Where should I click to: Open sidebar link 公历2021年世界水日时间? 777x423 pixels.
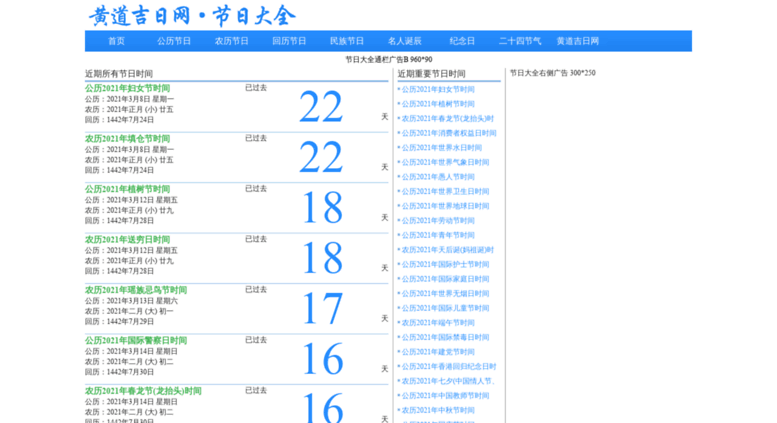(442, 148)
